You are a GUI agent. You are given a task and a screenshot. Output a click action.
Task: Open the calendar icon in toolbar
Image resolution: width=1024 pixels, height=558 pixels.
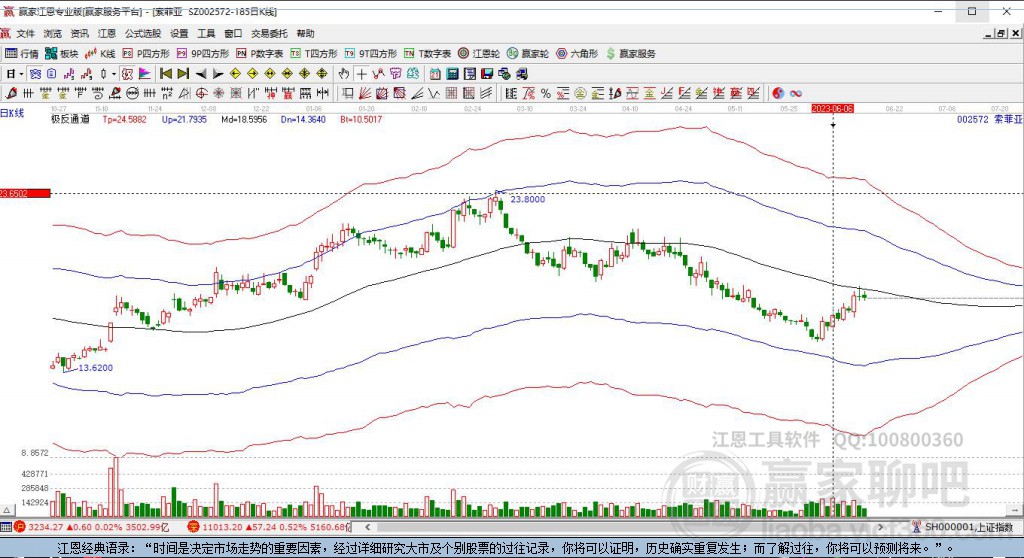coord(435,74)
